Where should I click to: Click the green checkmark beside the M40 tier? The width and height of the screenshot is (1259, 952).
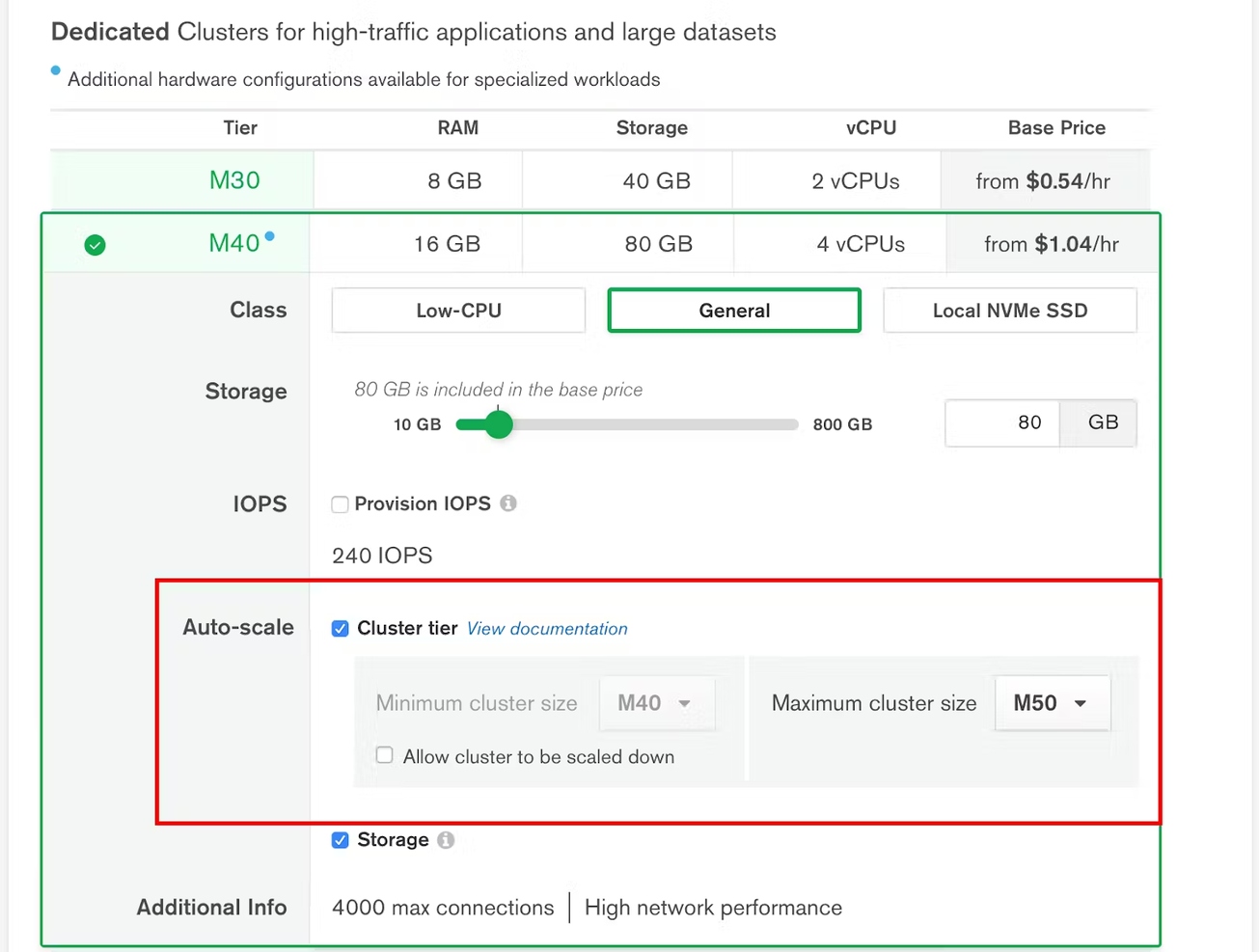click(94, 244)
